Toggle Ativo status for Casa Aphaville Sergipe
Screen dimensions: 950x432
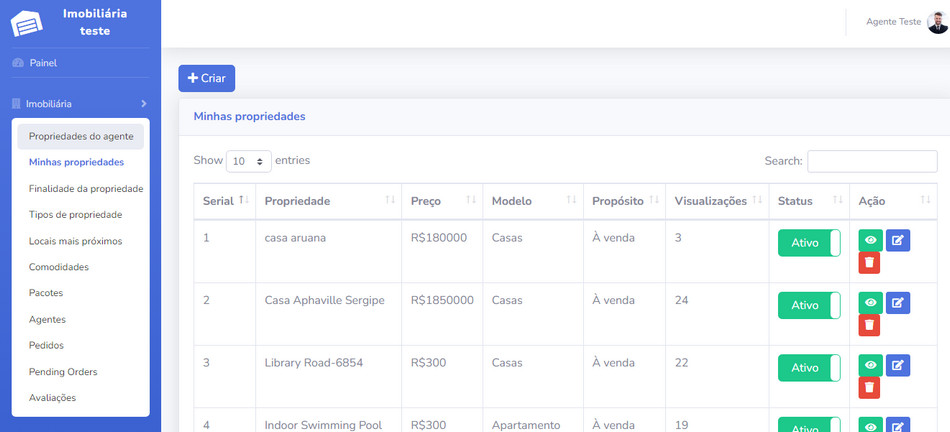tap(809, 305)
